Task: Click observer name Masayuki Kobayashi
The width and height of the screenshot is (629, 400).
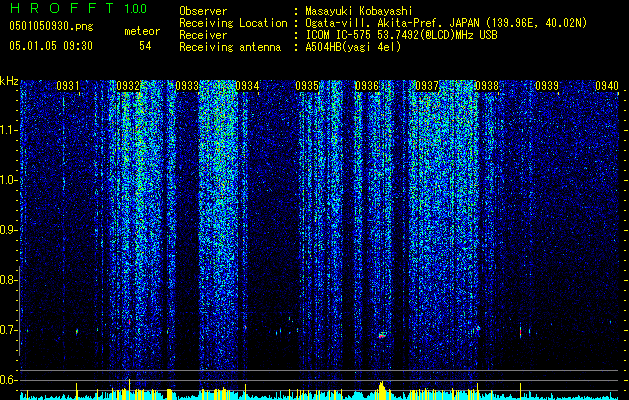Action: [359, 11]
